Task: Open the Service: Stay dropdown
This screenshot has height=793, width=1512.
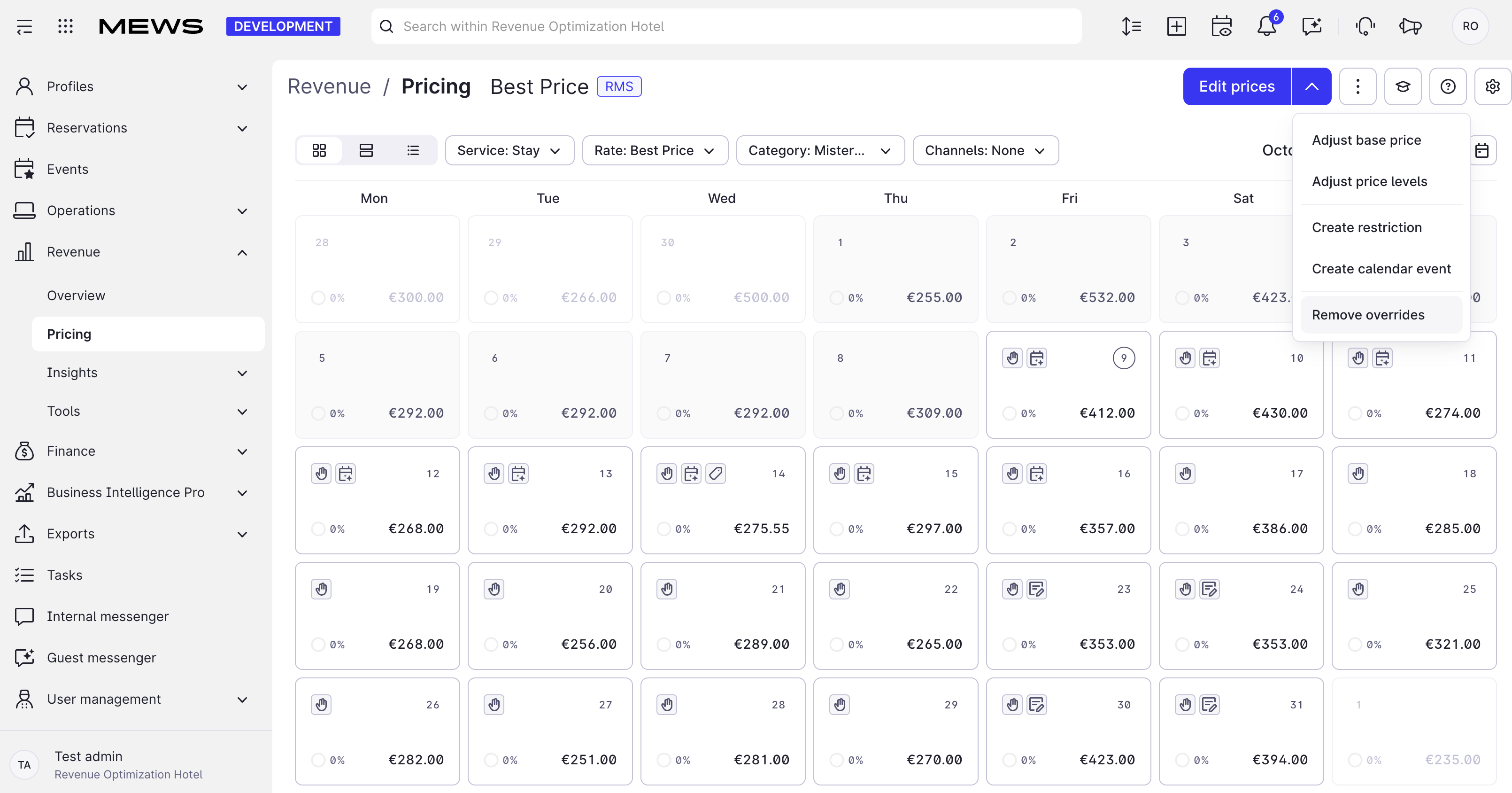Action: (509, 150)
